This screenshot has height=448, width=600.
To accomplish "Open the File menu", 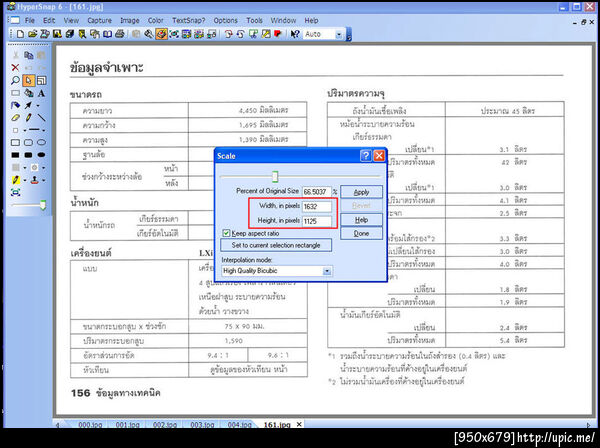I will (29, 21).
